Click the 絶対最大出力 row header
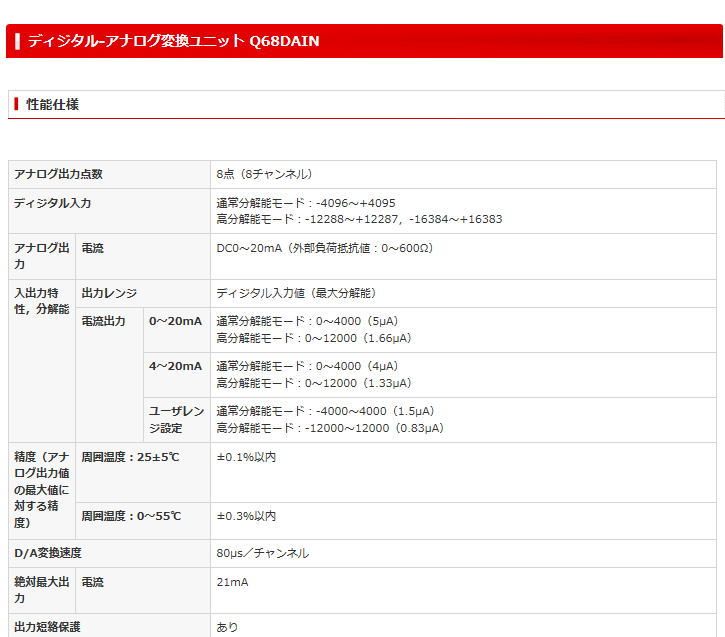This screenshot has width=725, height=637. coord(42,590)
